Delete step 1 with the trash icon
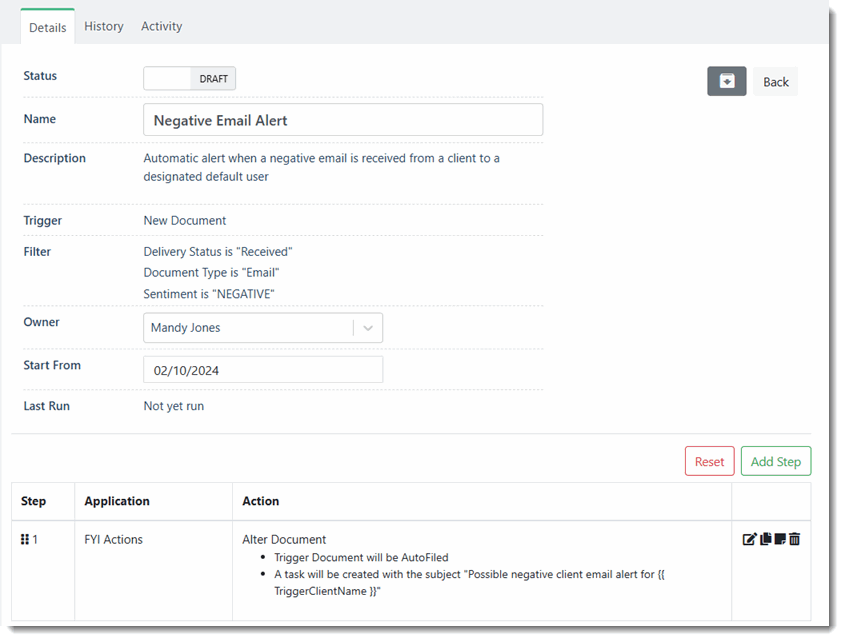The image size is (844, 641). pos(795,539)
